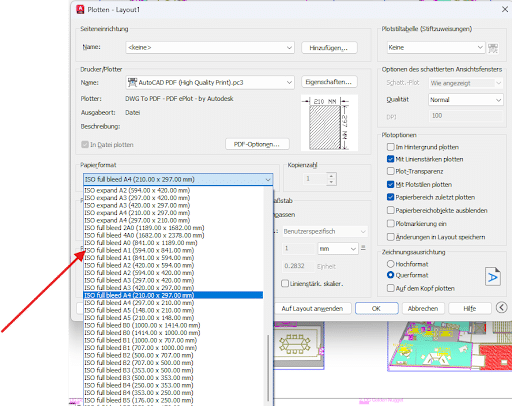Select ISO expand A2 (594.00 x 420.00 mm)
Screen dimensions: 512x406
pyautogui.click(x=173, y=190)
